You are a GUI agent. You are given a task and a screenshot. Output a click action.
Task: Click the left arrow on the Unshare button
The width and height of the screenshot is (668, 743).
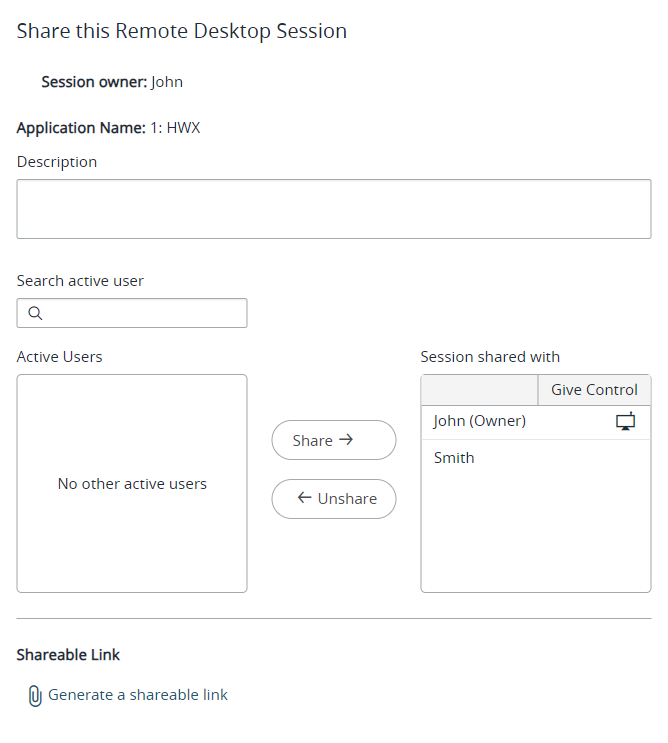[304, 498]
